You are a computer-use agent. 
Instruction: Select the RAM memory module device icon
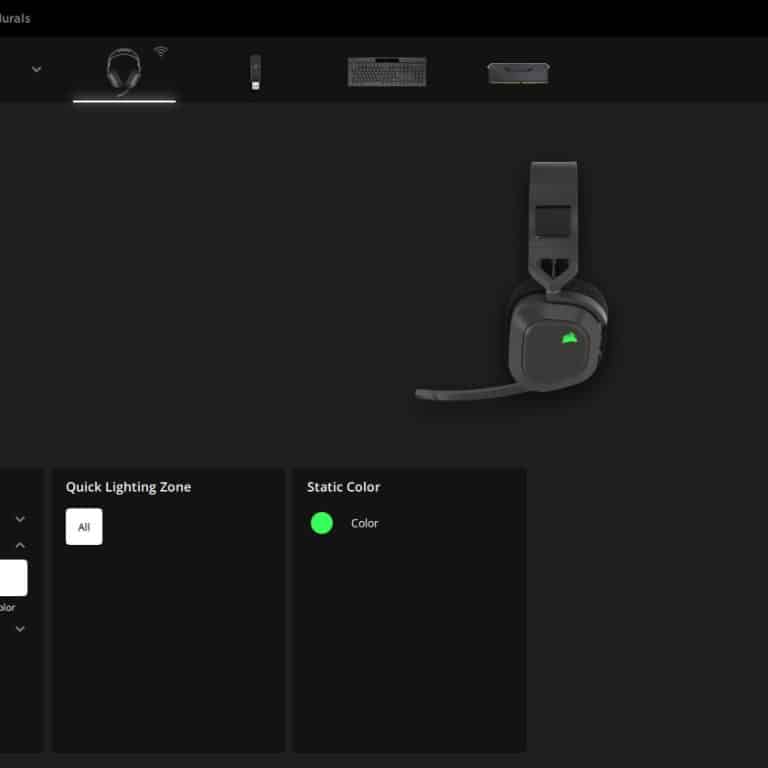(517, 73)
